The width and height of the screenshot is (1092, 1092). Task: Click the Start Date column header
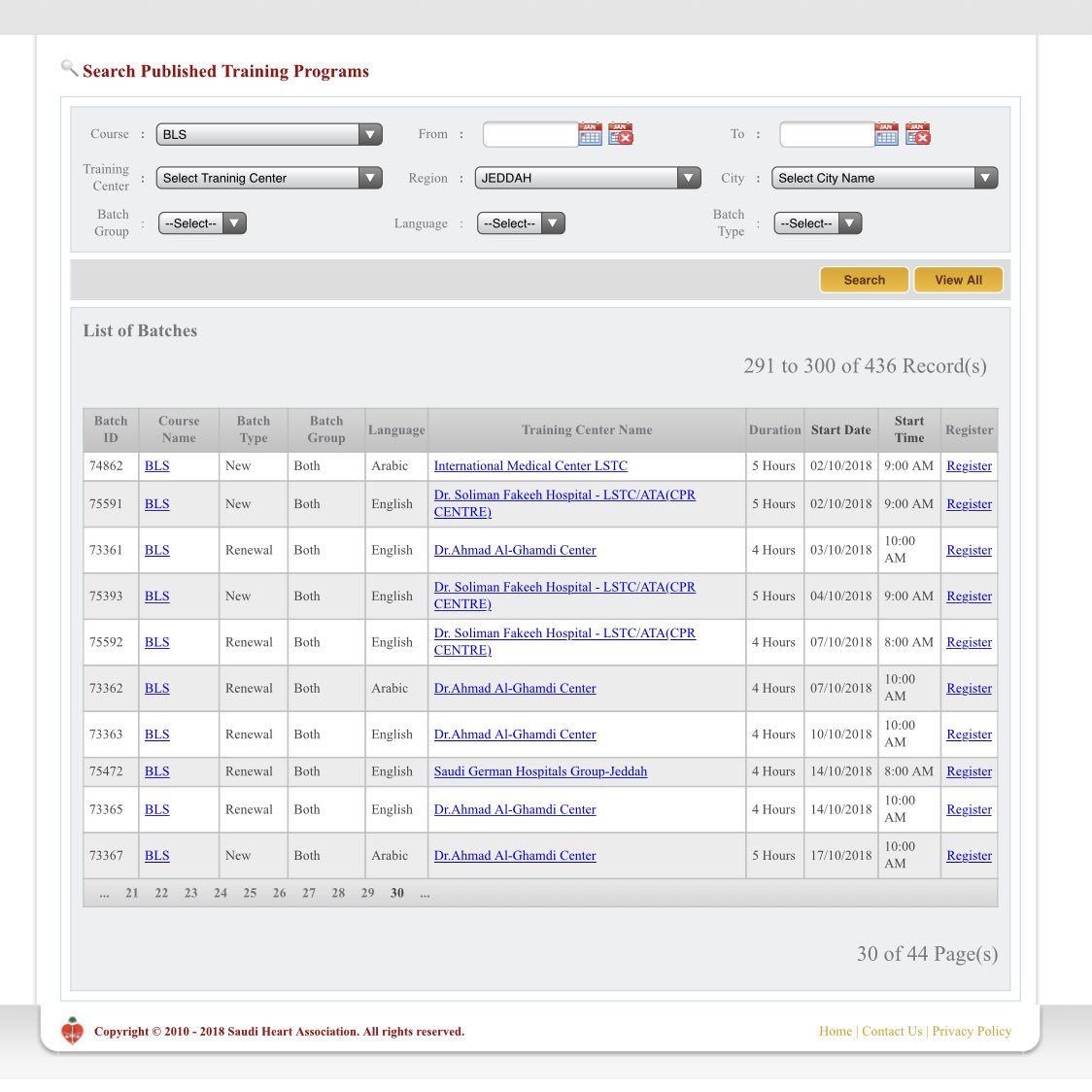coord(840,430)
